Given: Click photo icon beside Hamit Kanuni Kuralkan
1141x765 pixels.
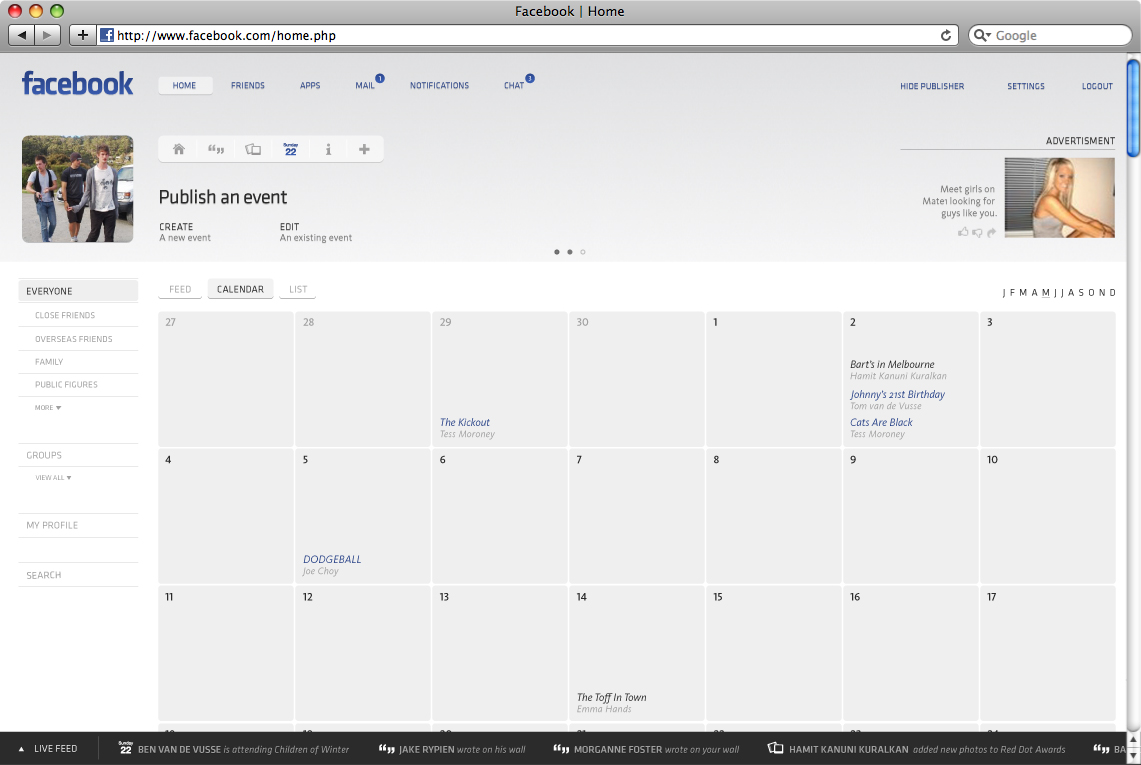Looking at the screenshot, I should (776, 748).
